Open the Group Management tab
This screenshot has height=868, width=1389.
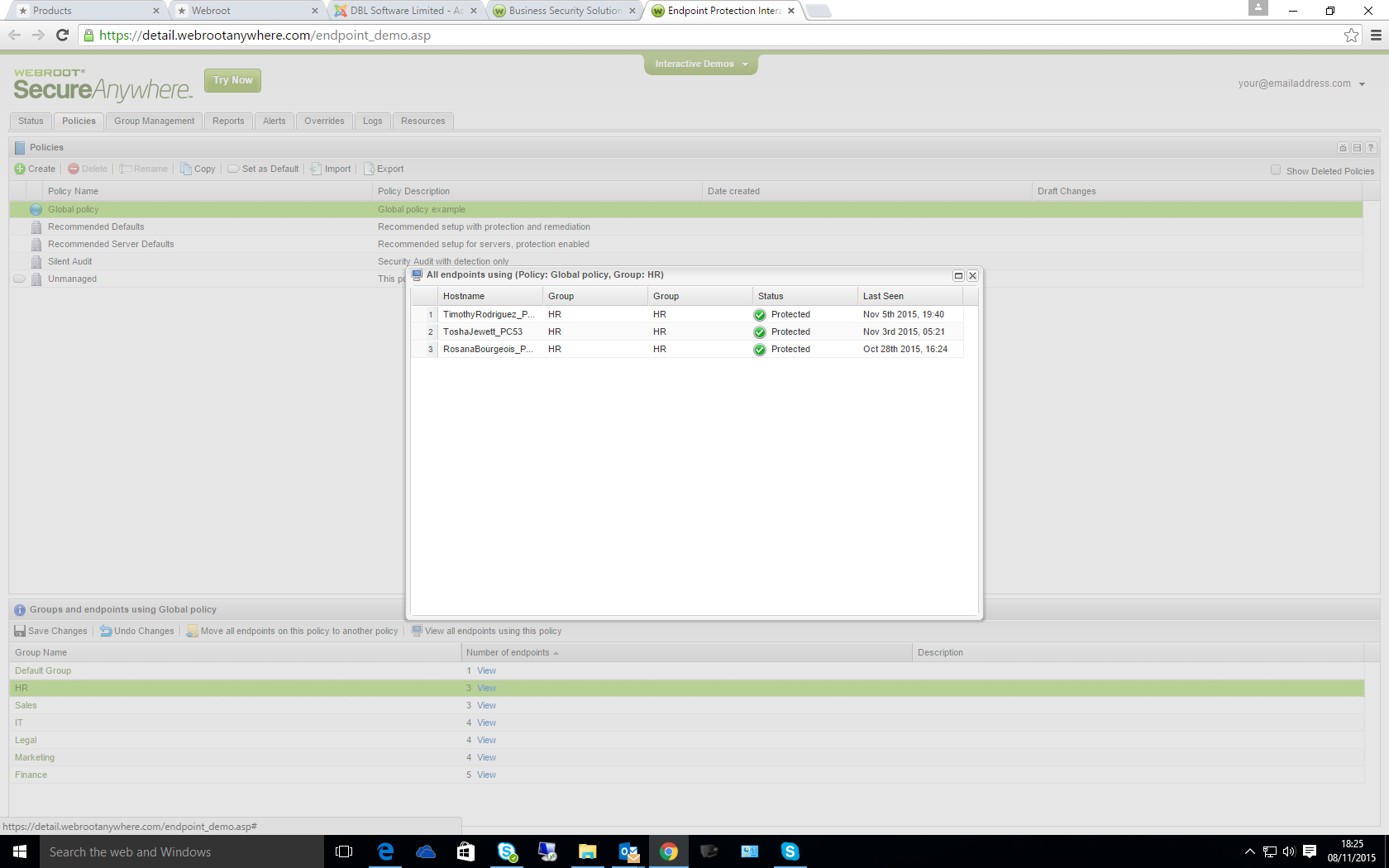pyautogui.click(x=154, y=122)
